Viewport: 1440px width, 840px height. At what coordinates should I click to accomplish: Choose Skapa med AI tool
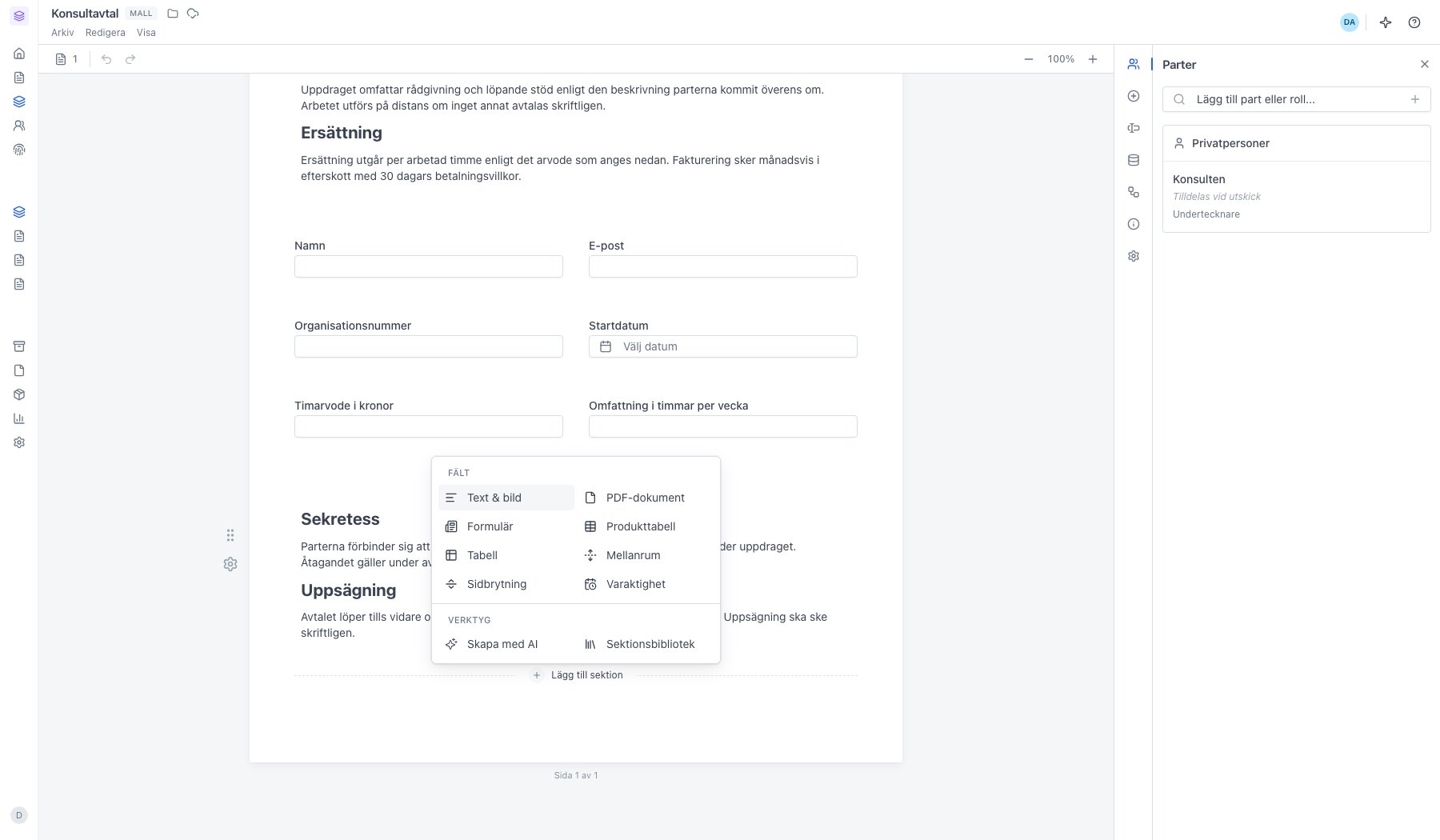pyautogui.click(x=506, y=644)
